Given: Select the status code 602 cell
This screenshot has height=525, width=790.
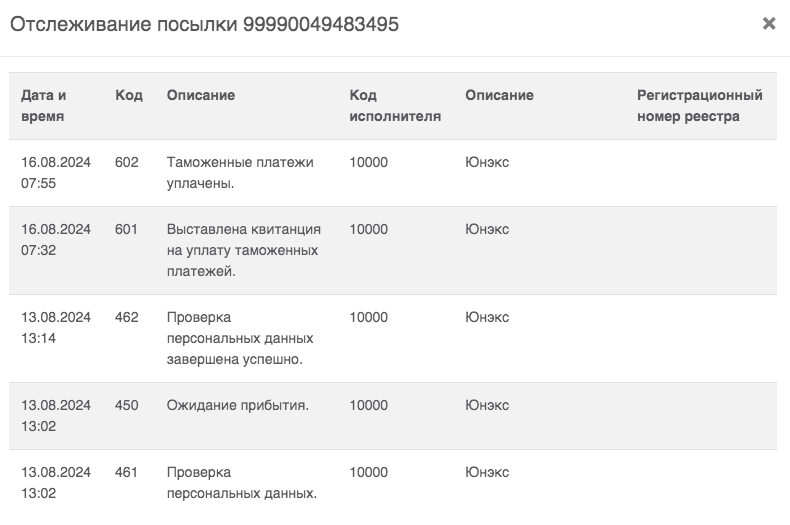Looking at the screenshot, I should pyautogui.click(x=127, y=162).
